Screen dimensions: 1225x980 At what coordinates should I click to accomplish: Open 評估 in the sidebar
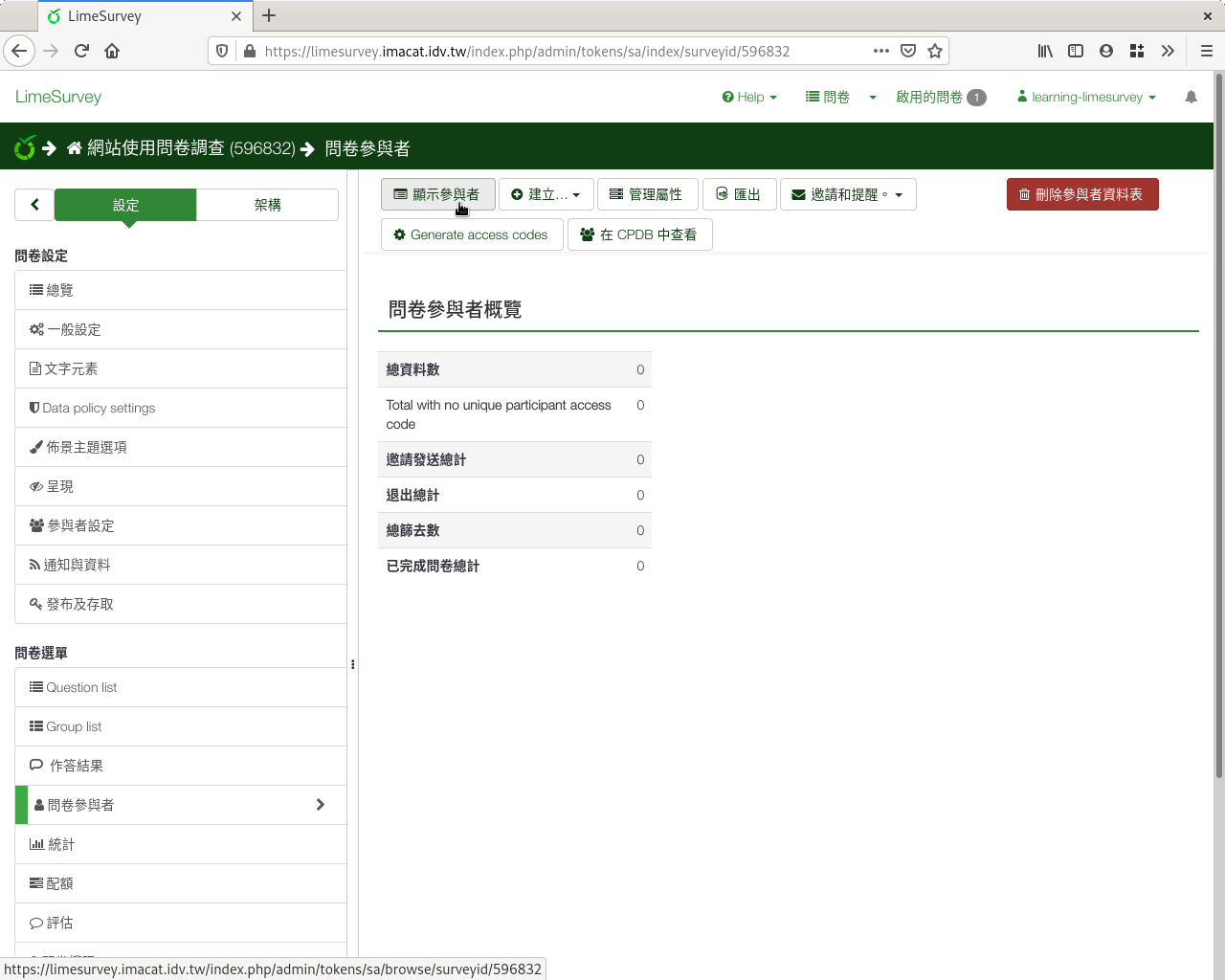[x=181, y=923]
